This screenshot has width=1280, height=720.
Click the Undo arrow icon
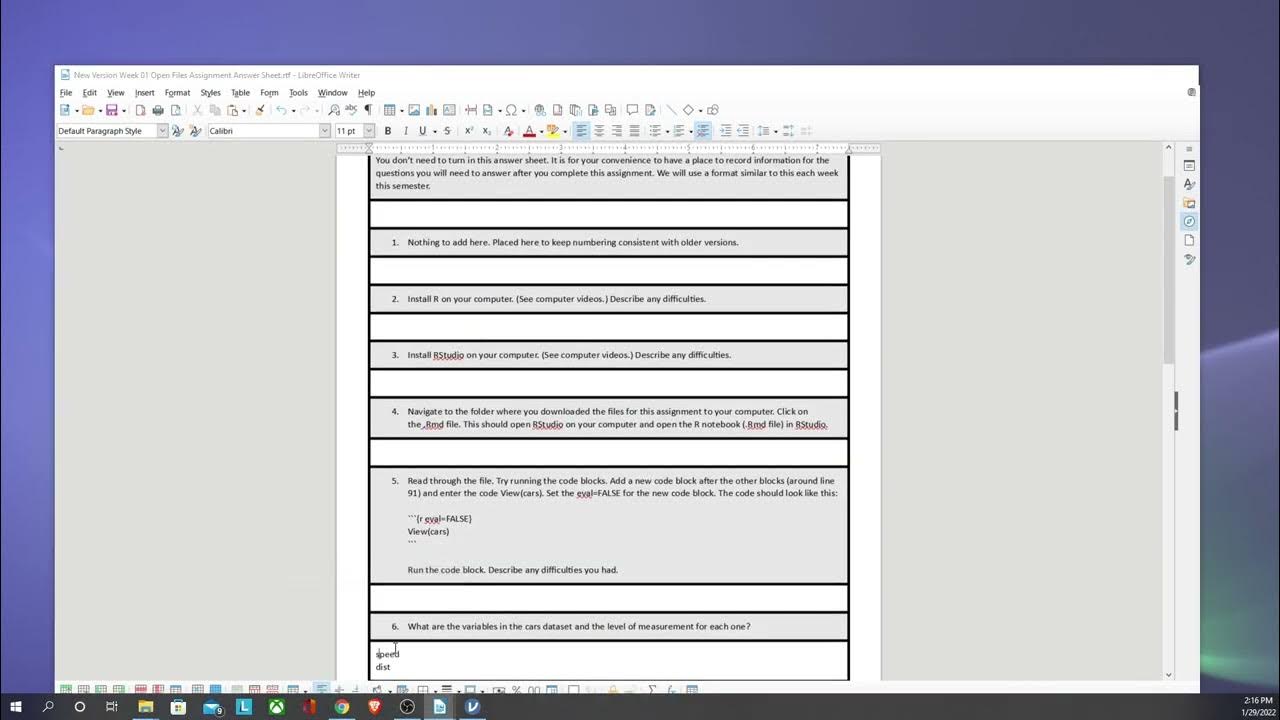281,110
